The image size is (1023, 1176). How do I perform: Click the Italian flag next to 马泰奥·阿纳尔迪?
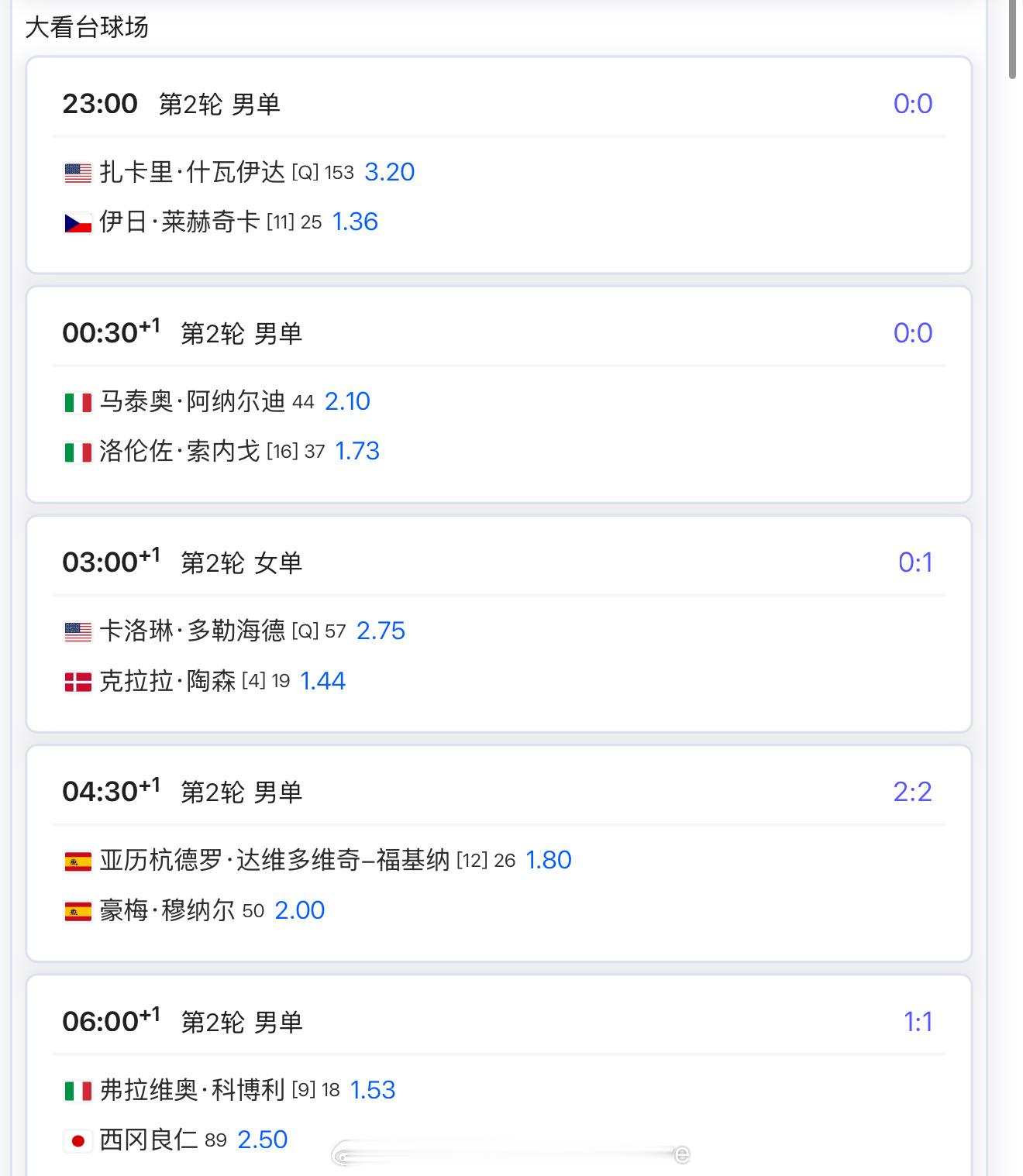77,402
